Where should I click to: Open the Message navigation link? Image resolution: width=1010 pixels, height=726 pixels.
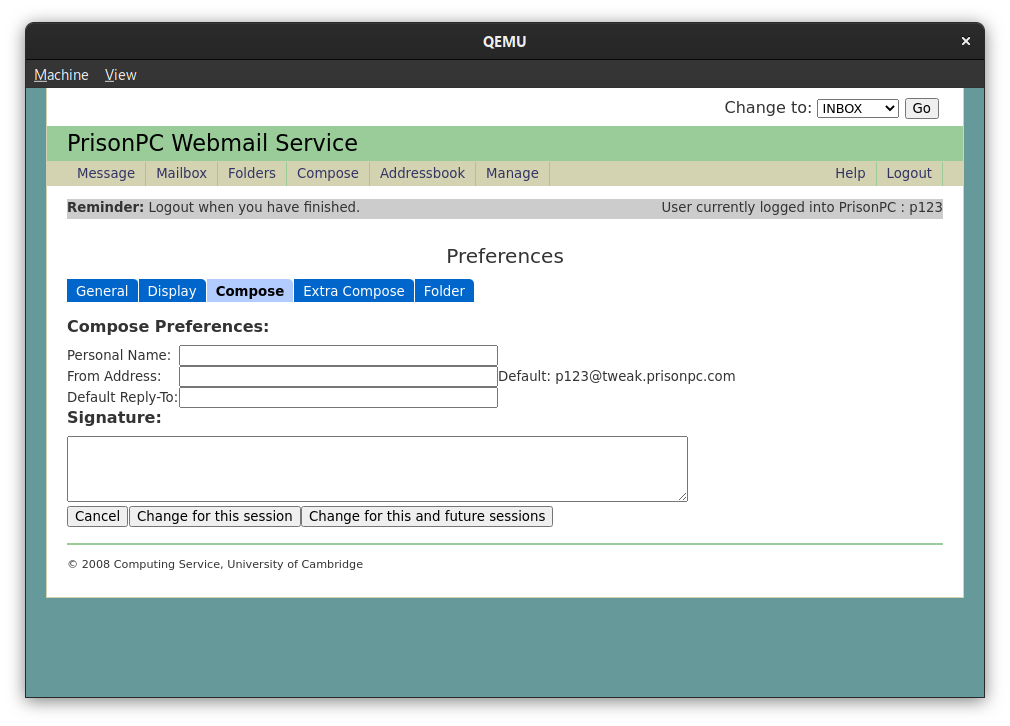(106, 173)
